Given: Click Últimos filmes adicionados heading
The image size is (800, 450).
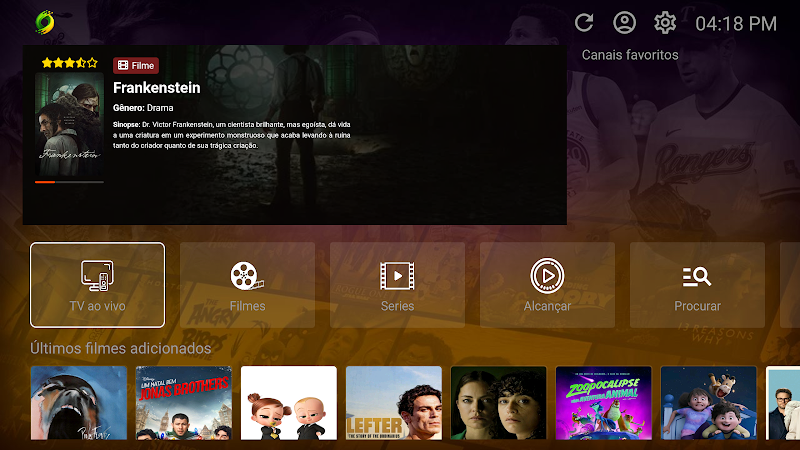Looking at the screenshot, I should [120, 348].
